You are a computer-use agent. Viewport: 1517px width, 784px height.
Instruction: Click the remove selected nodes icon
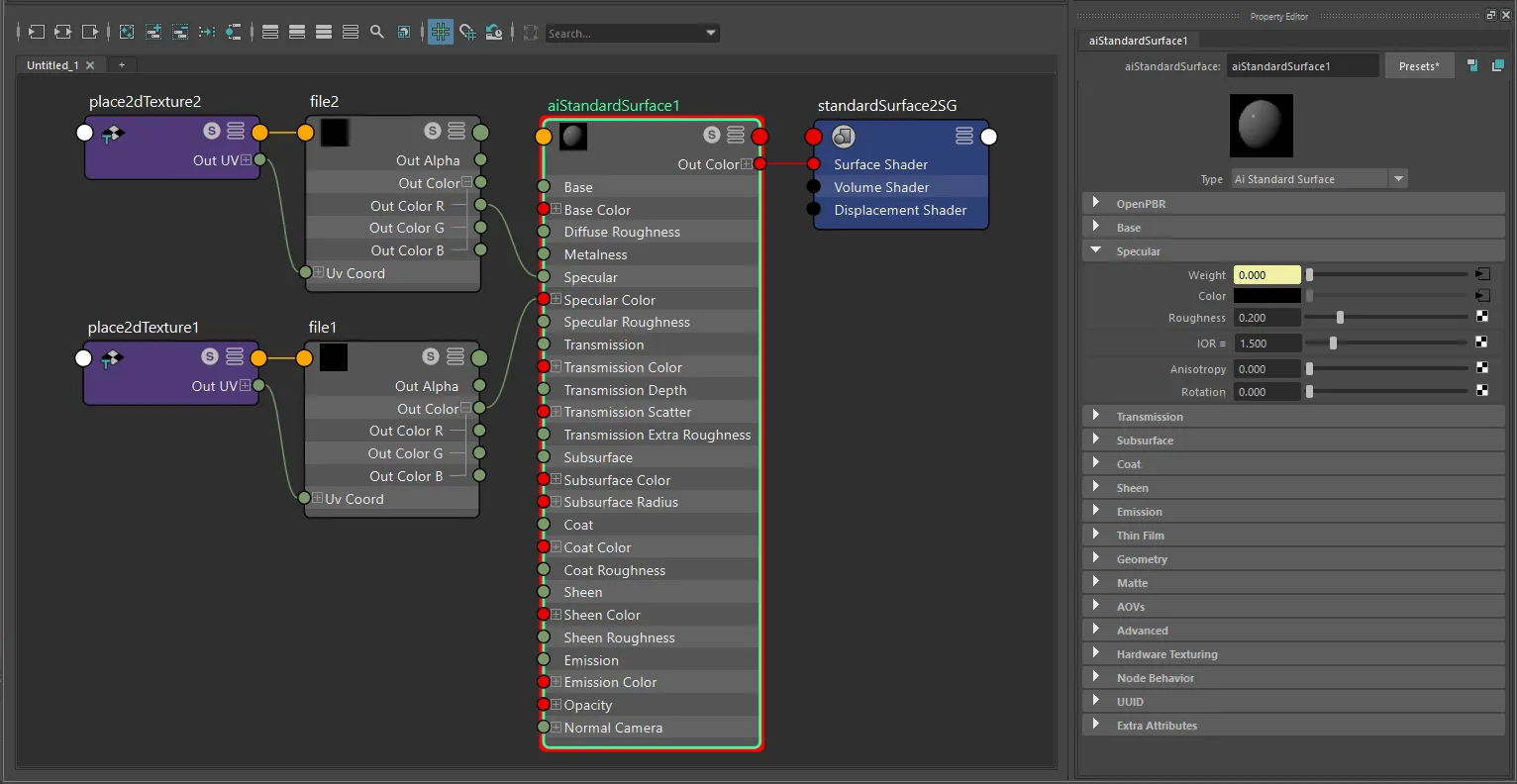tap(180, 33)
